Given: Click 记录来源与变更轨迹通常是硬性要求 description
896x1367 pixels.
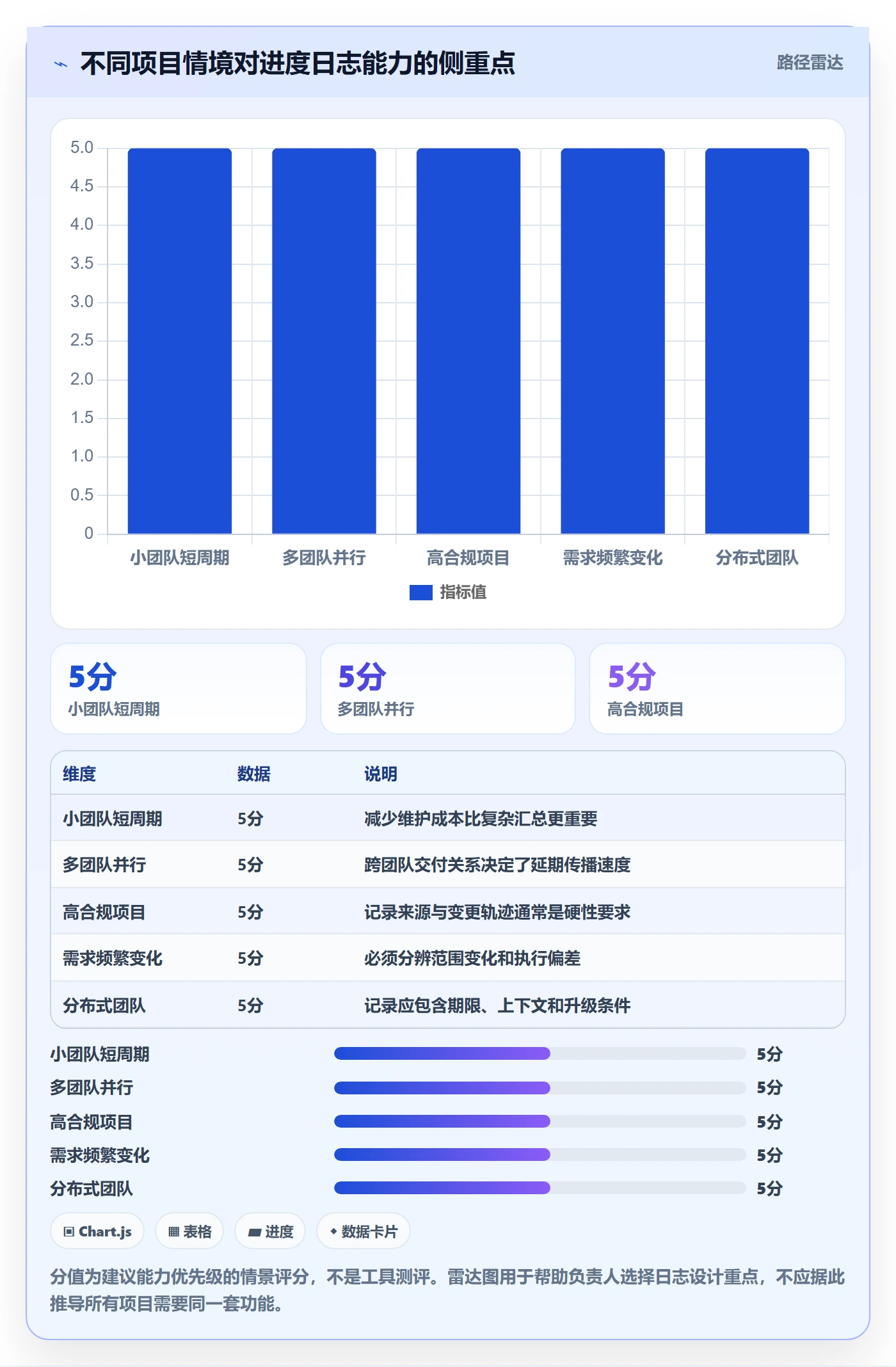Looking at the screenshot, I should click(497, 912).
